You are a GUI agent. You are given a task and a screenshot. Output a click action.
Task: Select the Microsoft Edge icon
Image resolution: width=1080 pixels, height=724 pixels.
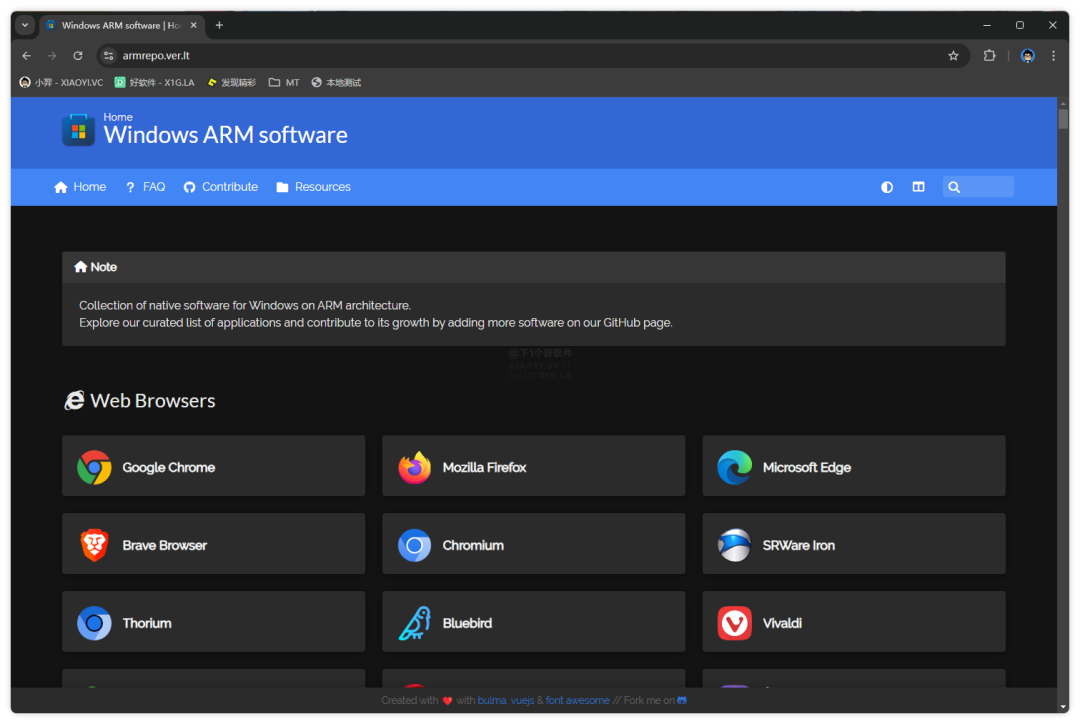point(735,467)
